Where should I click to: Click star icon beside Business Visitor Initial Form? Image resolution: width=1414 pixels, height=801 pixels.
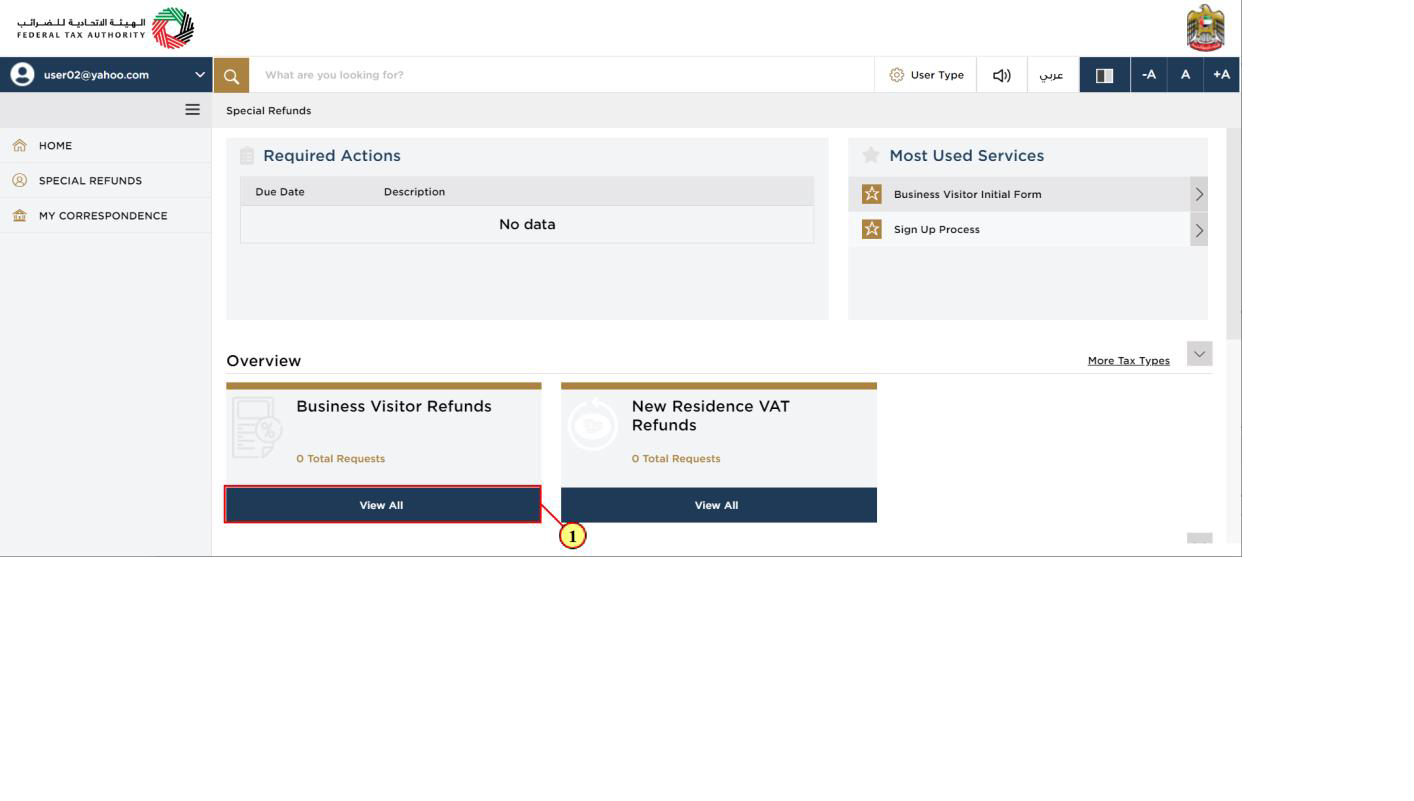click(872, 194)
